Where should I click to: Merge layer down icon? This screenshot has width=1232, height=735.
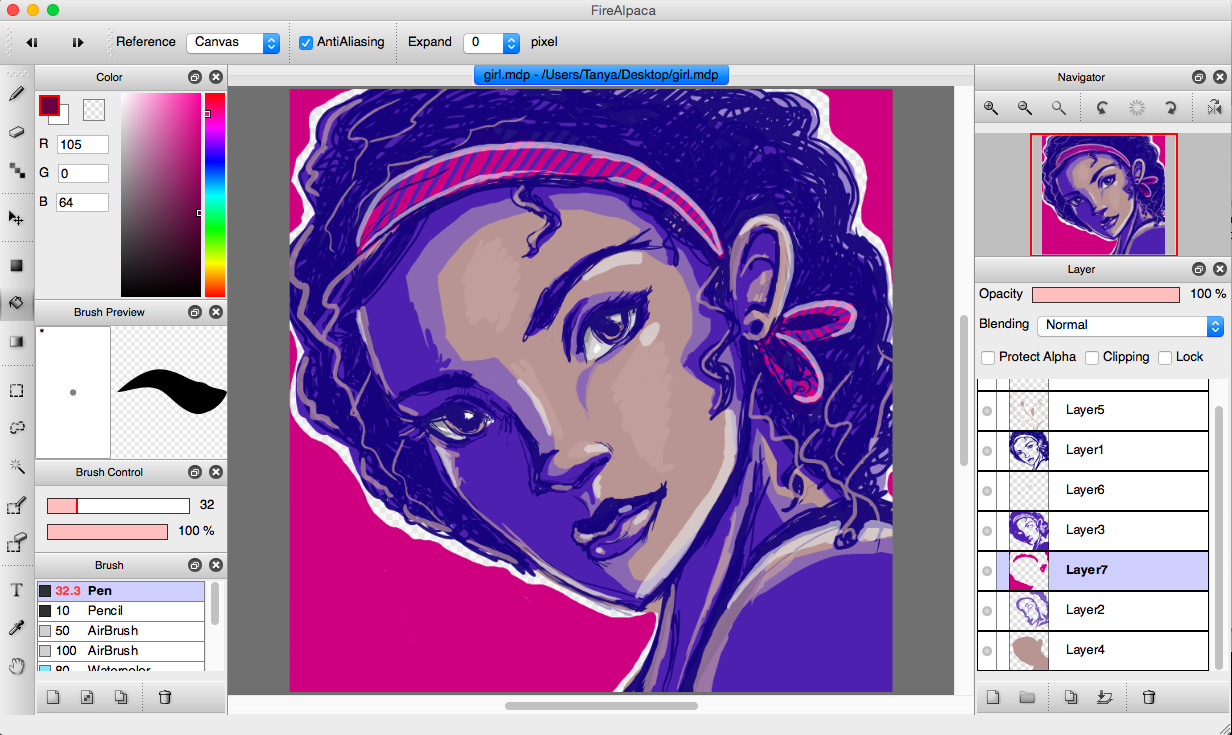coord(1105,697)
